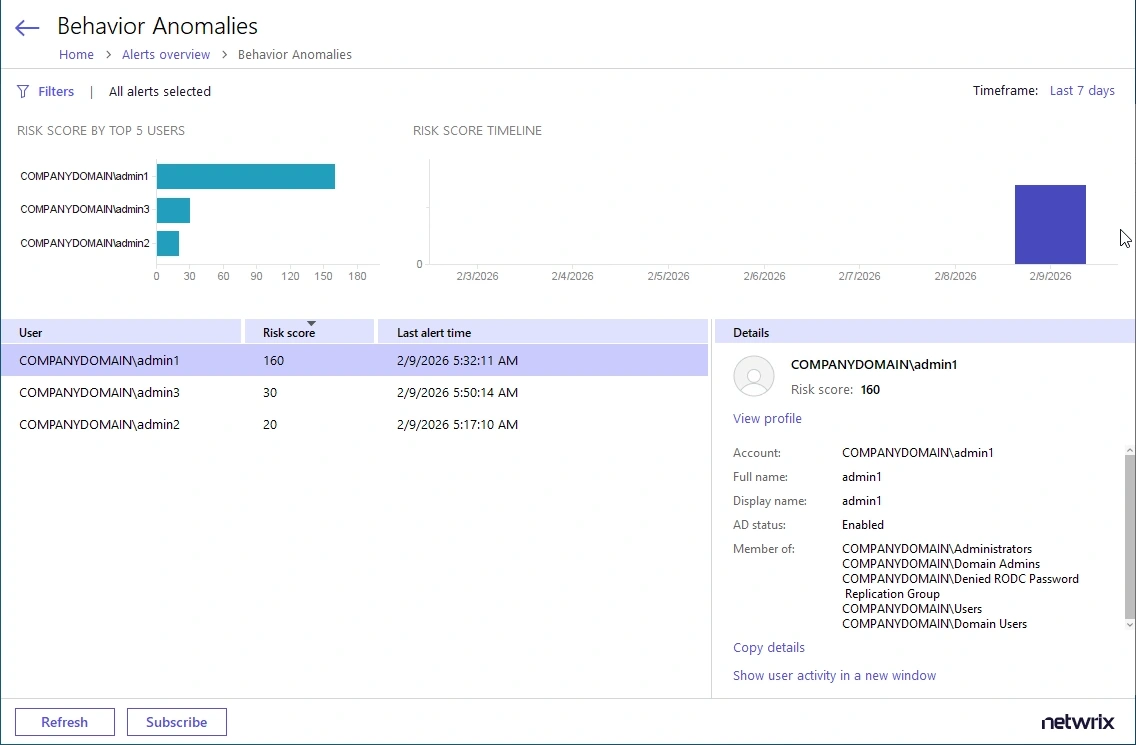Click the admin1 bar in top users chart

[x=245, y=177]
